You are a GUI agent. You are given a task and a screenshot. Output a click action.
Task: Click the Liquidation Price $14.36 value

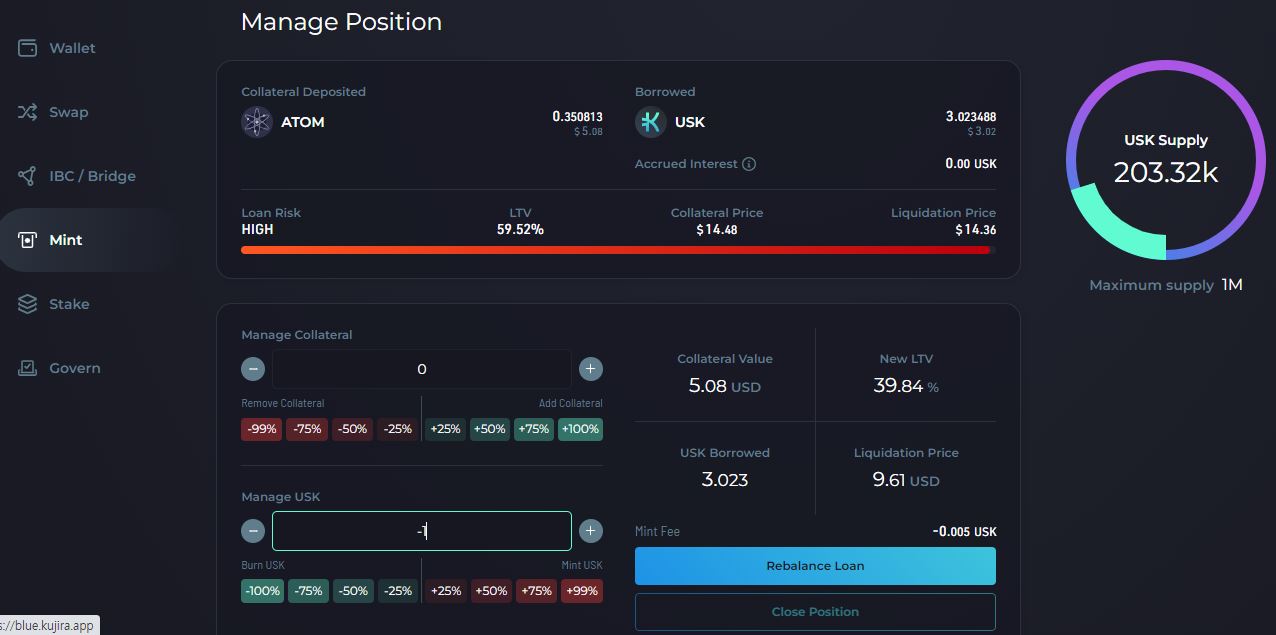coord(975,229)
